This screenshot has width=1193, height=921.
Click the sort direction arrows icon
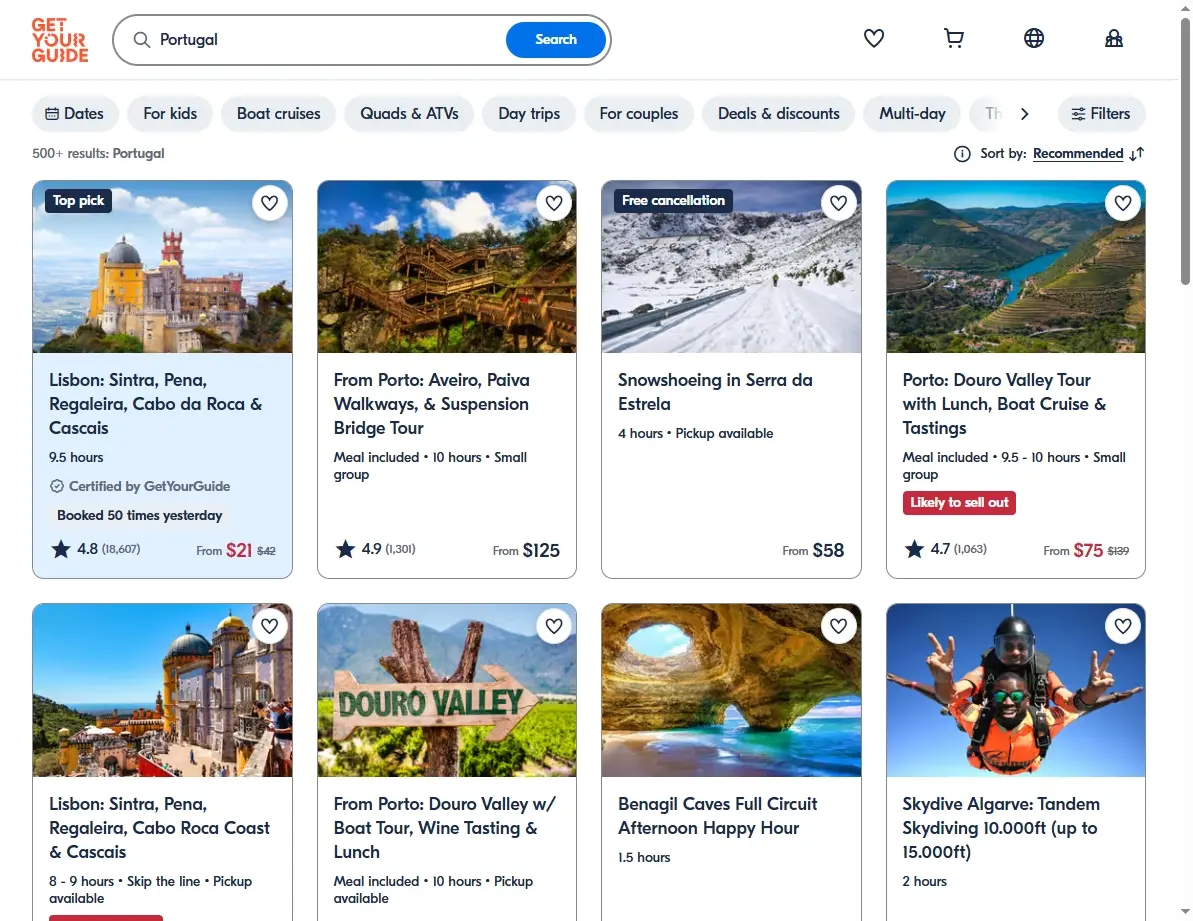(1137, 154)
